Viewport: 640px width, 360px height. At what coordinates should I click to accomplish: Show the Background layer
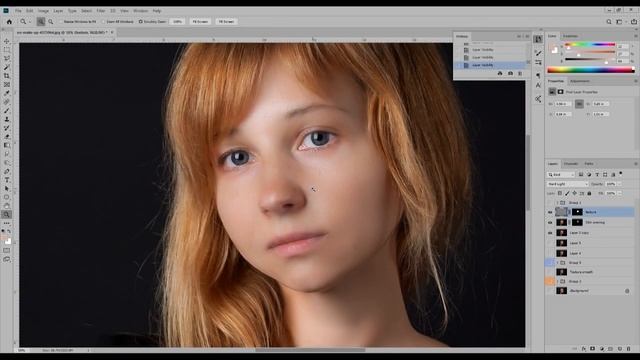pyautogui.click(x=550, y=291)
